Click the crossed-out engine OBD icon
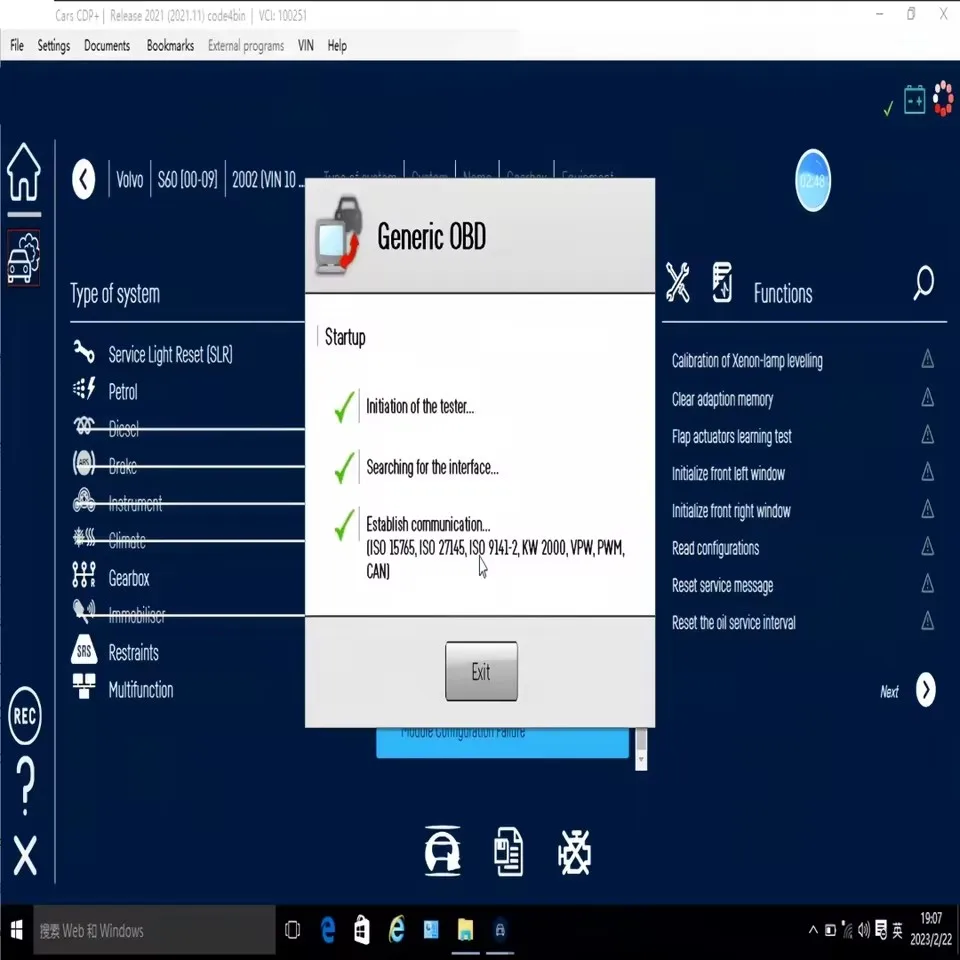The image size is (960, 960). 574,852
